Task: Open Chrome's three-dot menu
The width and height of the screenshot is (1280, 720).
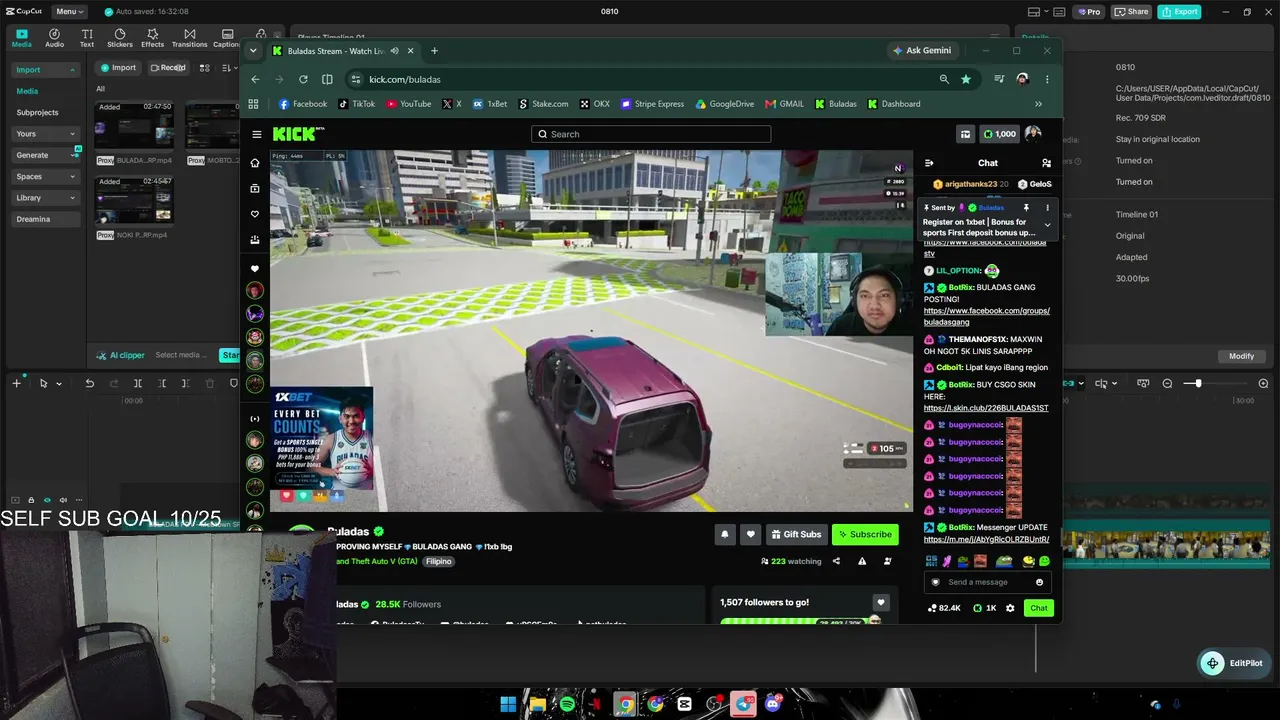Action: [1047, 79]
